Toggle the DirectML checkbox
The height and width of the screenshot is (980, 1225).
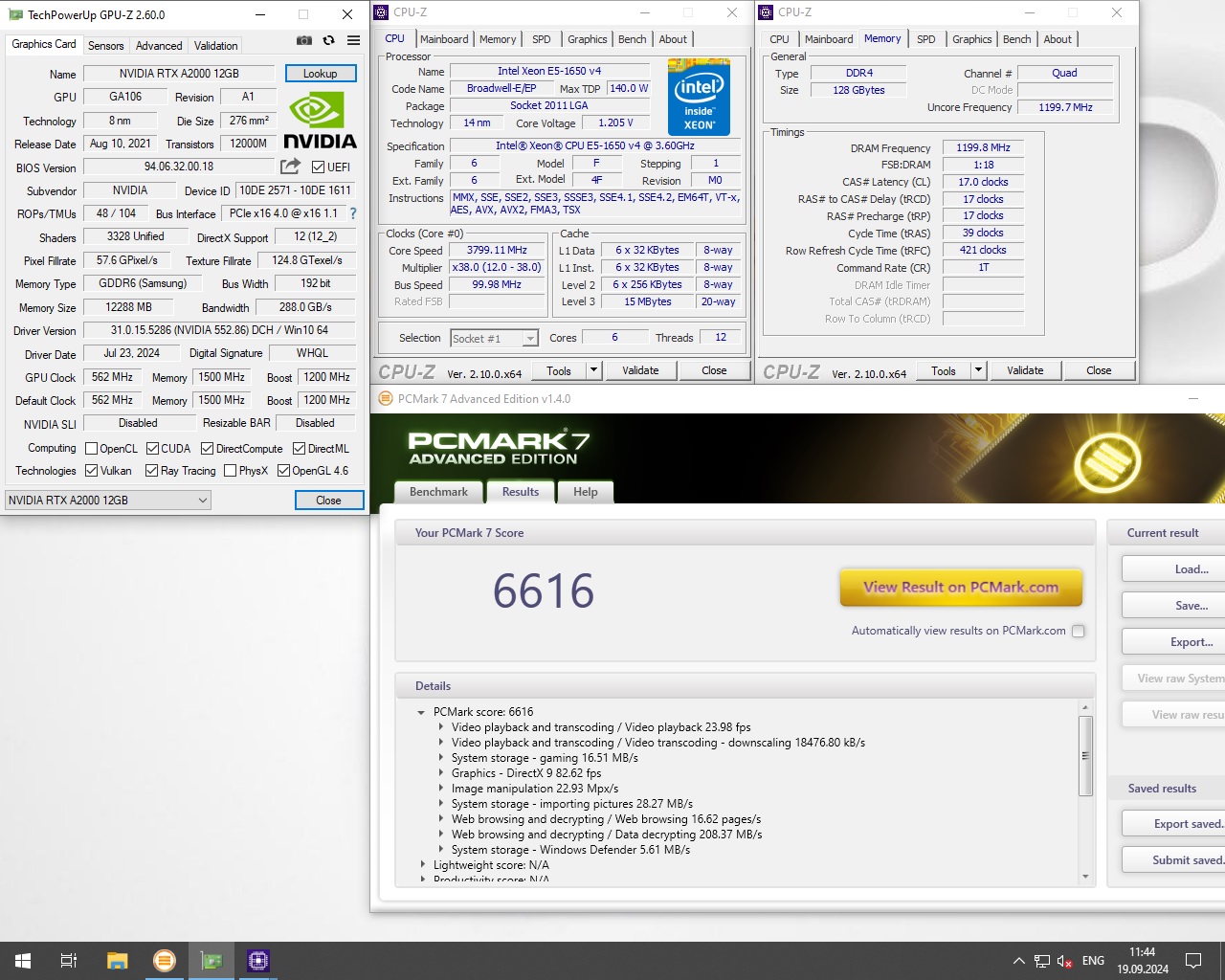point(299,448)
